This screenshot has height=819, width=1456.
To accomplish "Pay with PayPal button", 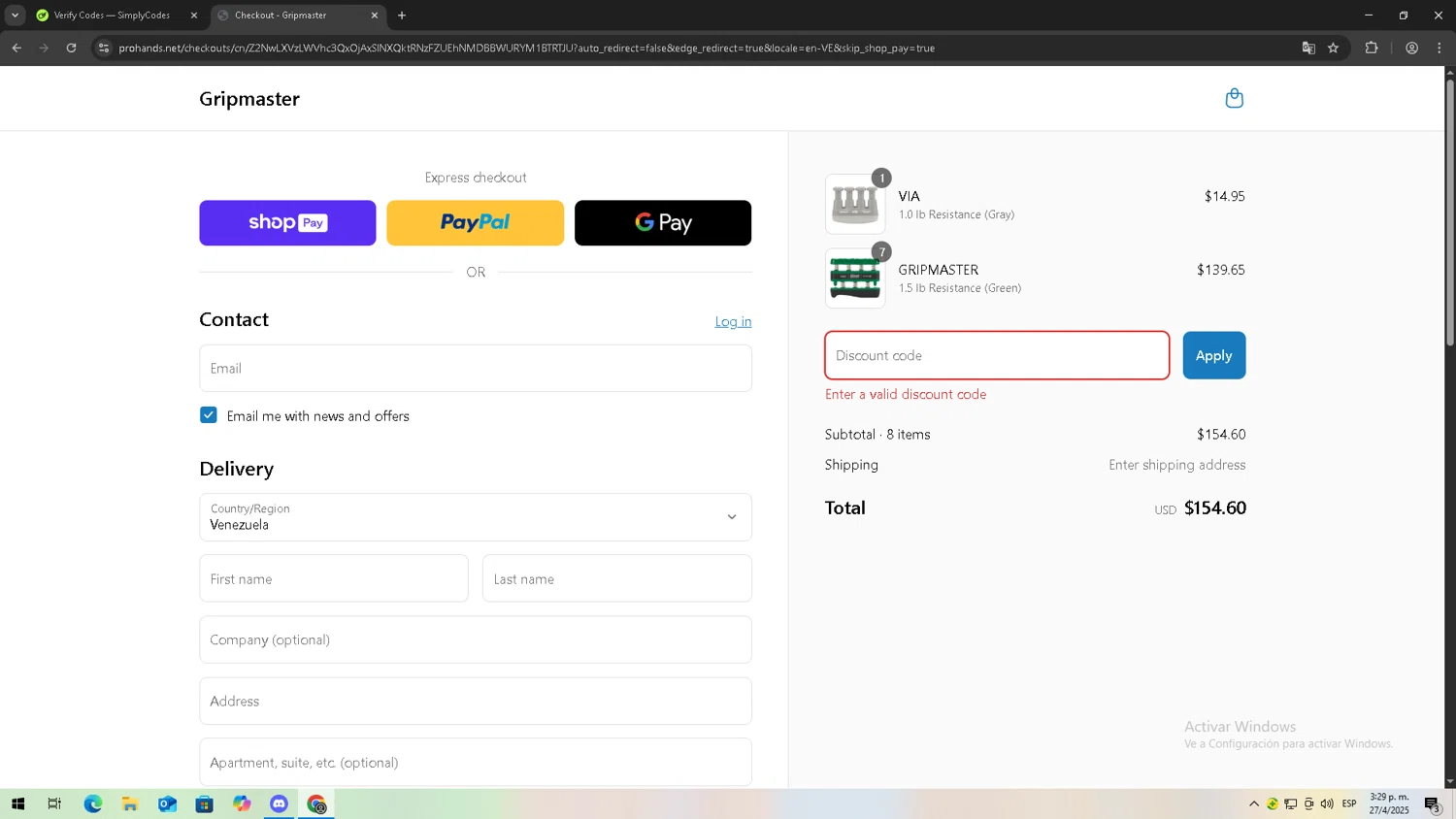I will point(475,222).
